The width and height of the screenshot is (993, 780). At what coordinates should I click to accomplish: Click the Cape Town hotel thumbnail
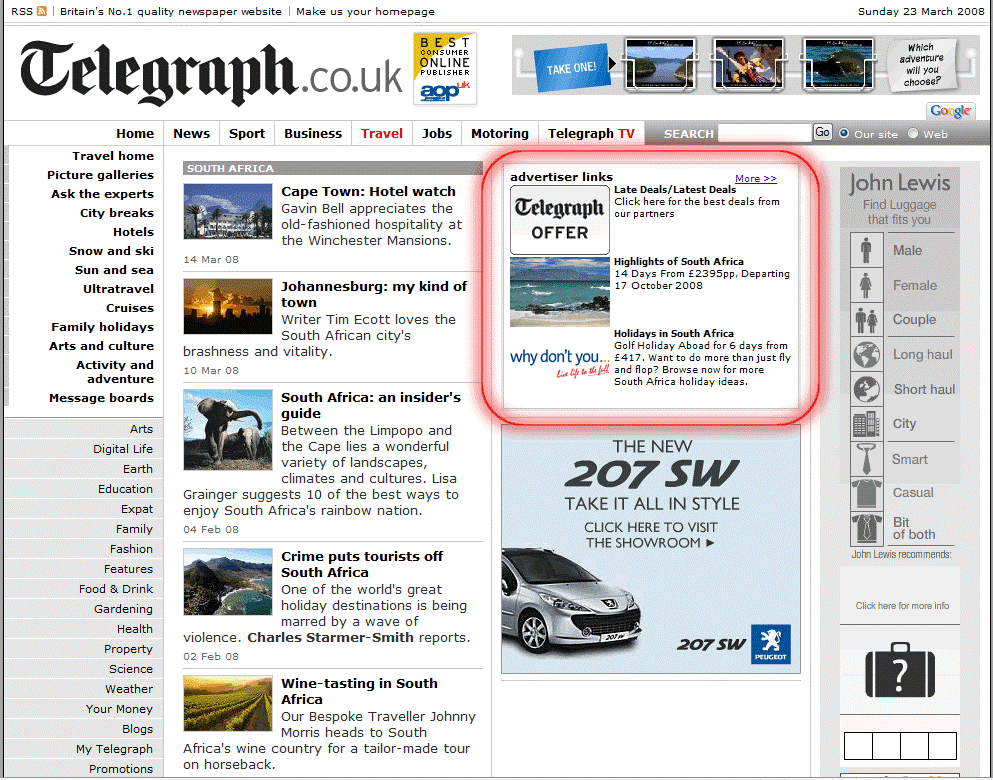tap(228, 211)
